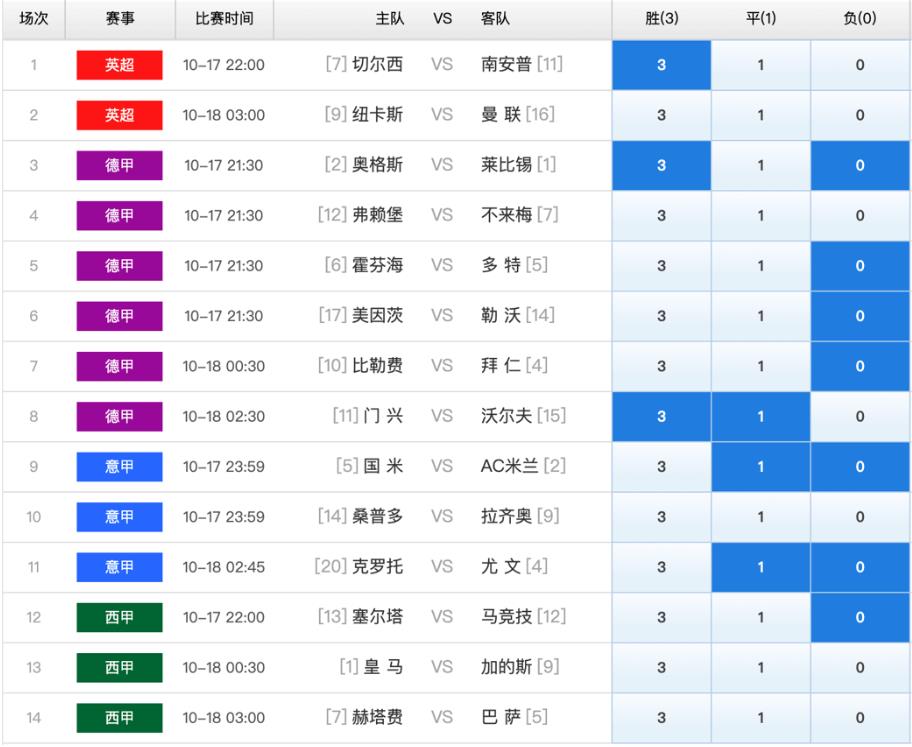
Task: Click away team 巴萨
Action: click(501, 717)
